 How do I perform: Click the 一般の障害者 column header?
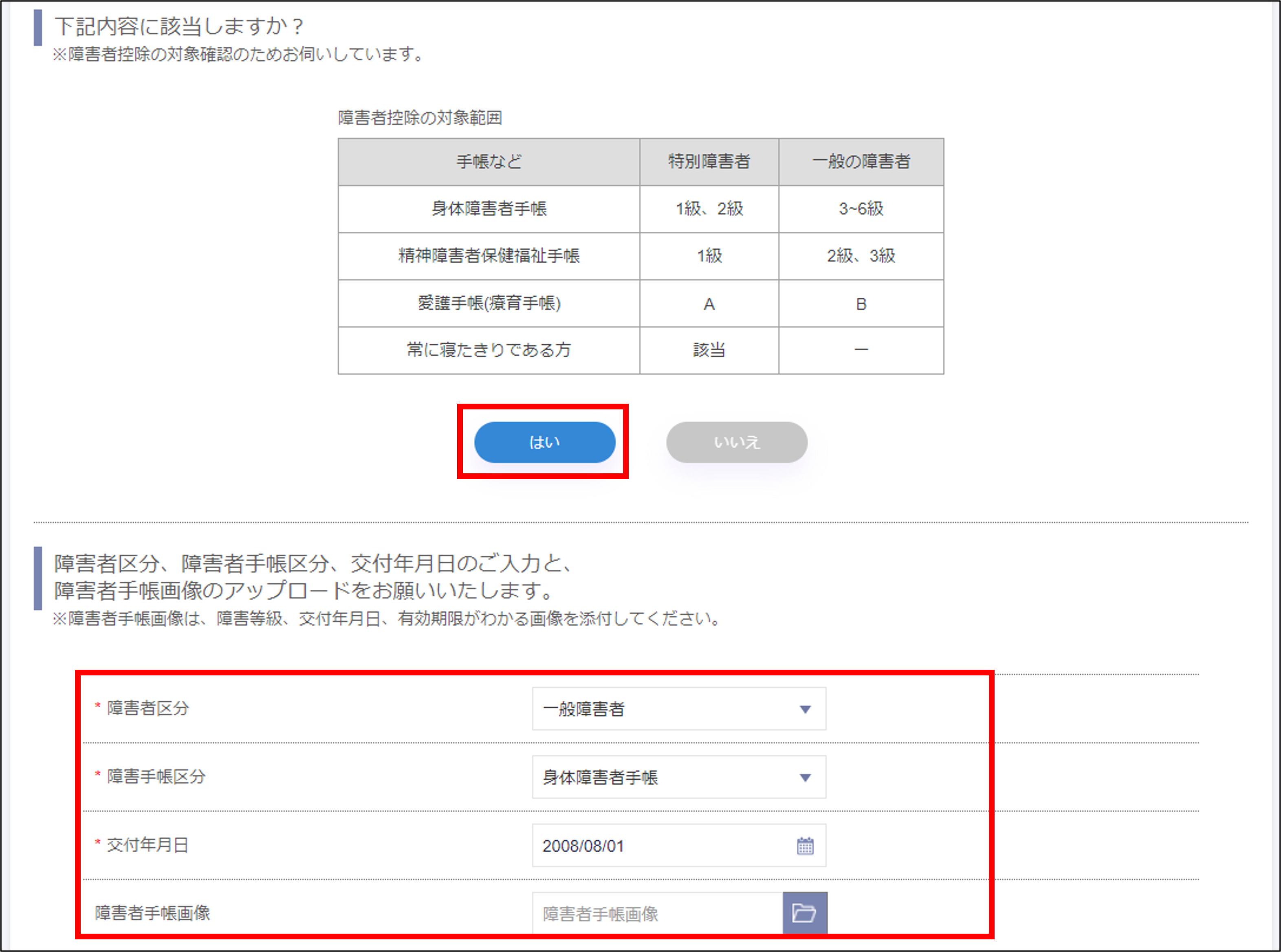pyautogui.click(x=861, y=161)
